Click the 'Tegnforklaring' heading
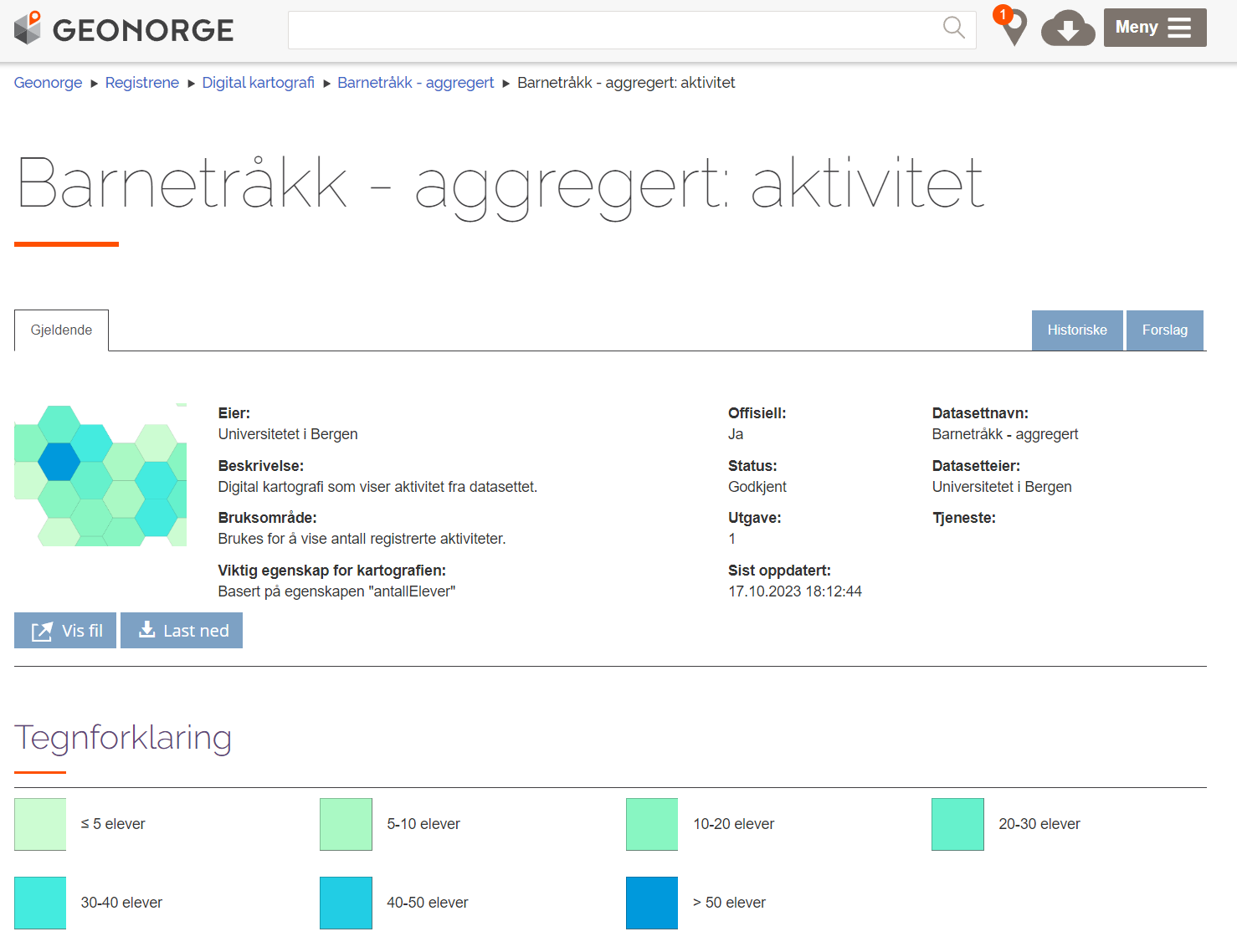 click(123, 739)
